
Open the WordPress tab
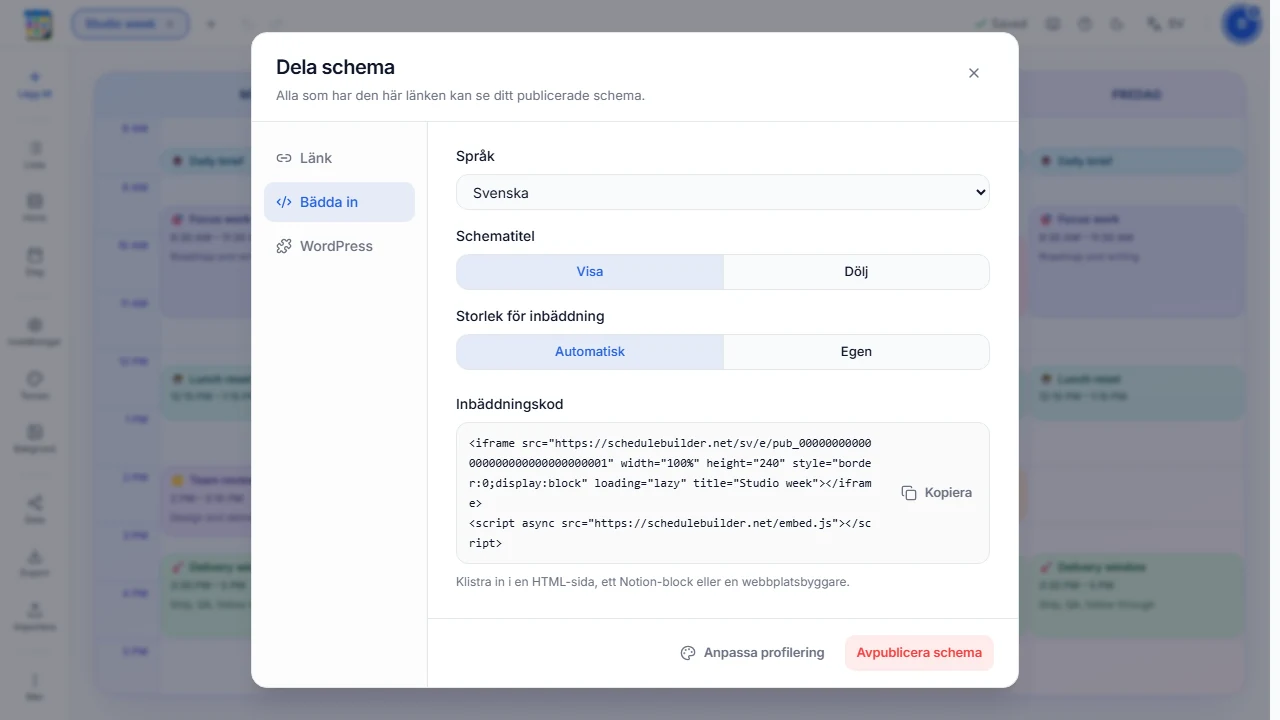339,246
